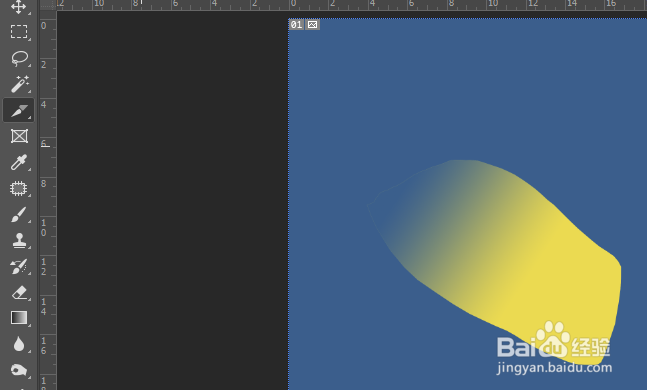Select the Lasso tool
The width and height of the screenshot is (647, 390).
(x=19, y=58)
